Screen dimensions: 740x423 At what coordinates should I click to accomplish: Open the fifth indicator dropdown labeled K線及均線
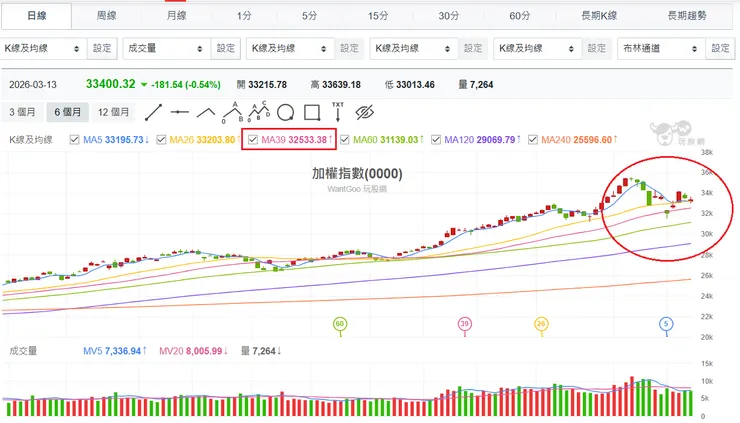coord(538,48)
